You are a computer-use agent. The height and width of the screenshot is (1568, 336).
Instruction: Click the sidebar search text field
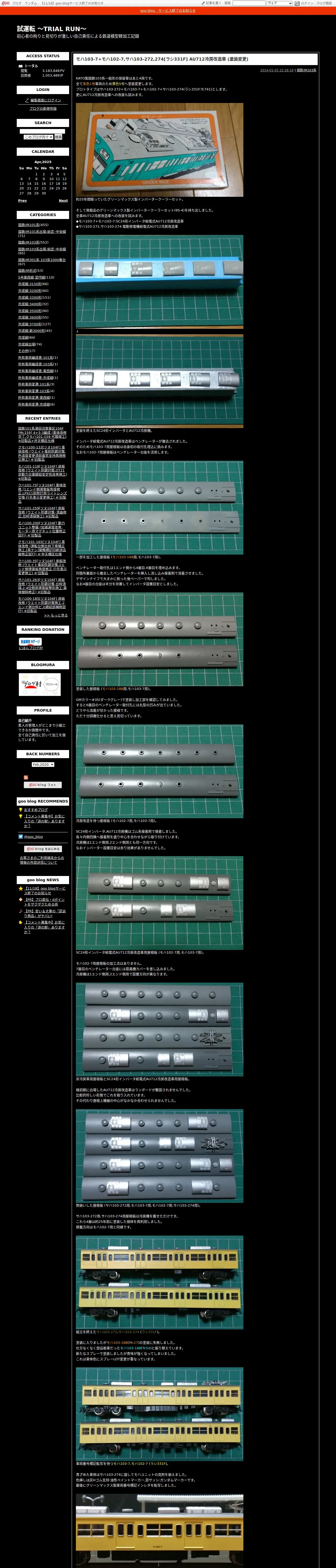point(42,131)
